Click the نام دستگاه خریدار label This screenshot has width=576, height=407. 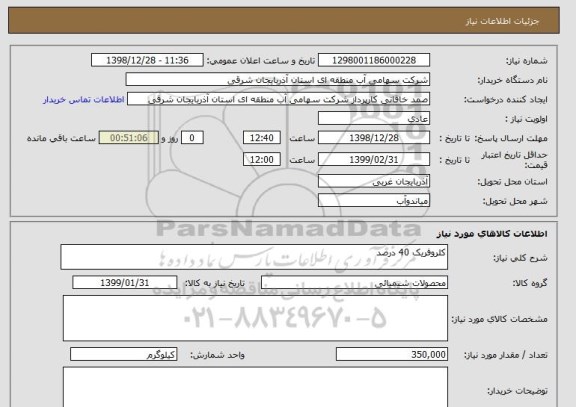coord(512,80)
